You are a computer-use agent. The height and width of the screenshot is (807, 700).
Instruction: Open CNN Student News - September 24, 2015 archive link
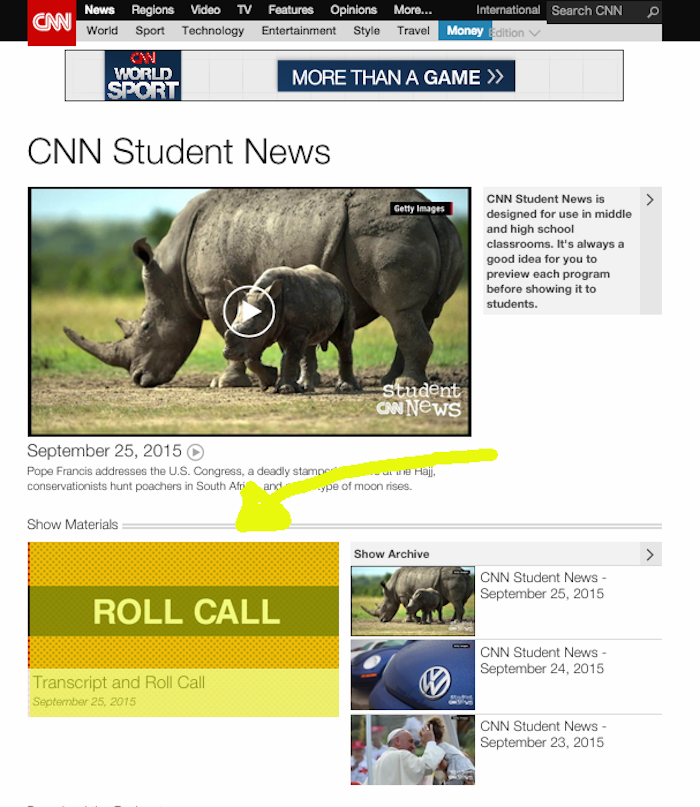coord(543,660)
